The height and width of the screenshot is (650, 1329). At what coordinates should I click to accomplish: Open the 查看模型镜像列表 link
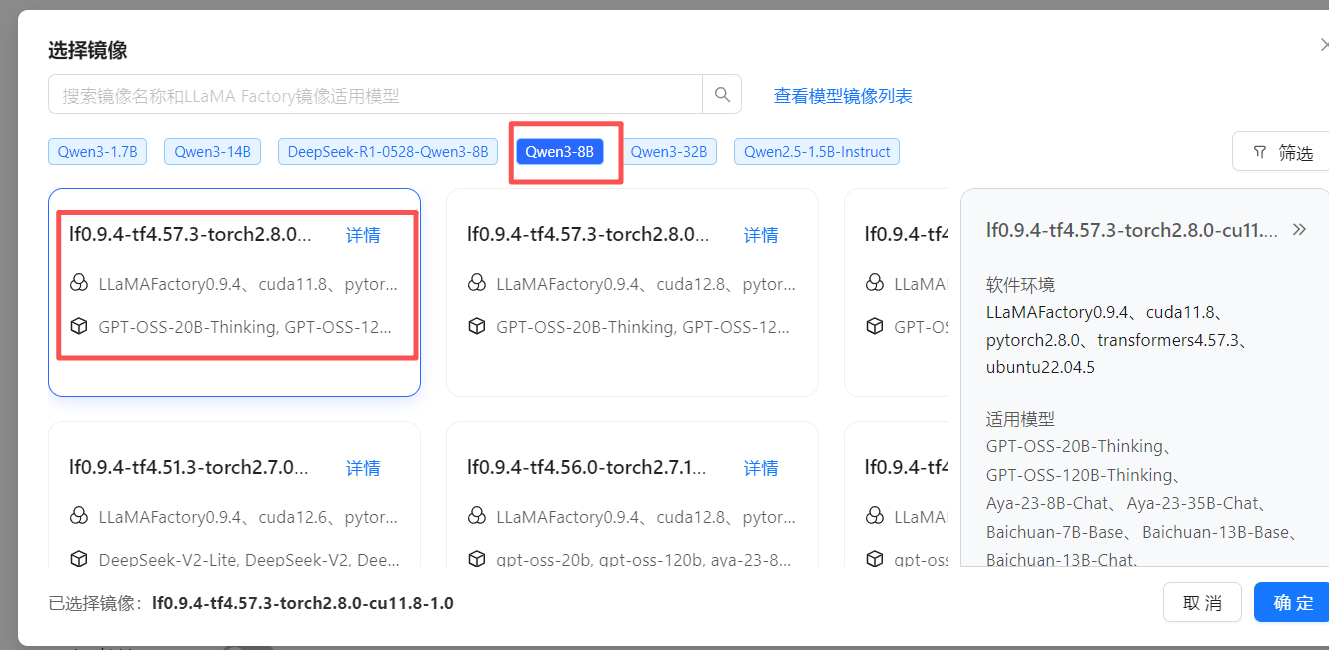click(x=843, y=93)
